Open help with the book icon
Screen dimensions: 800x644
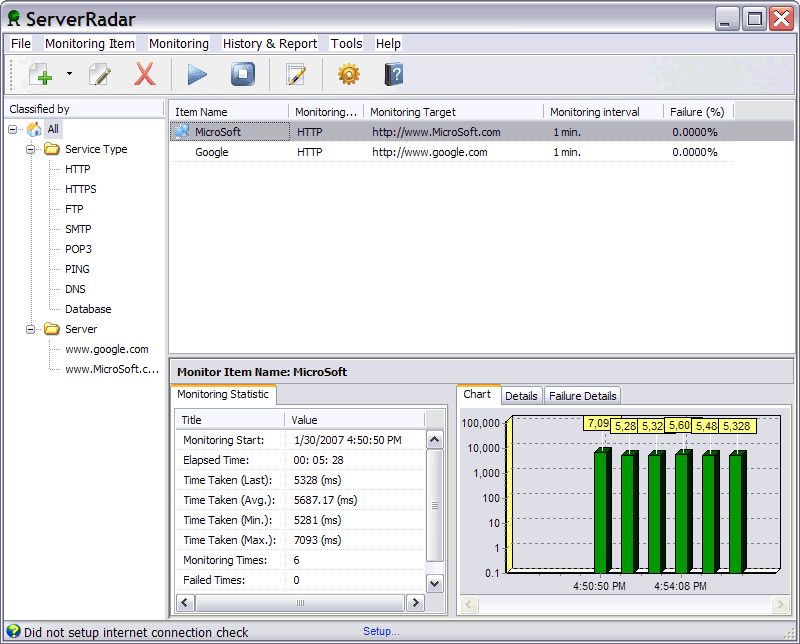click(x=393, y=73)
